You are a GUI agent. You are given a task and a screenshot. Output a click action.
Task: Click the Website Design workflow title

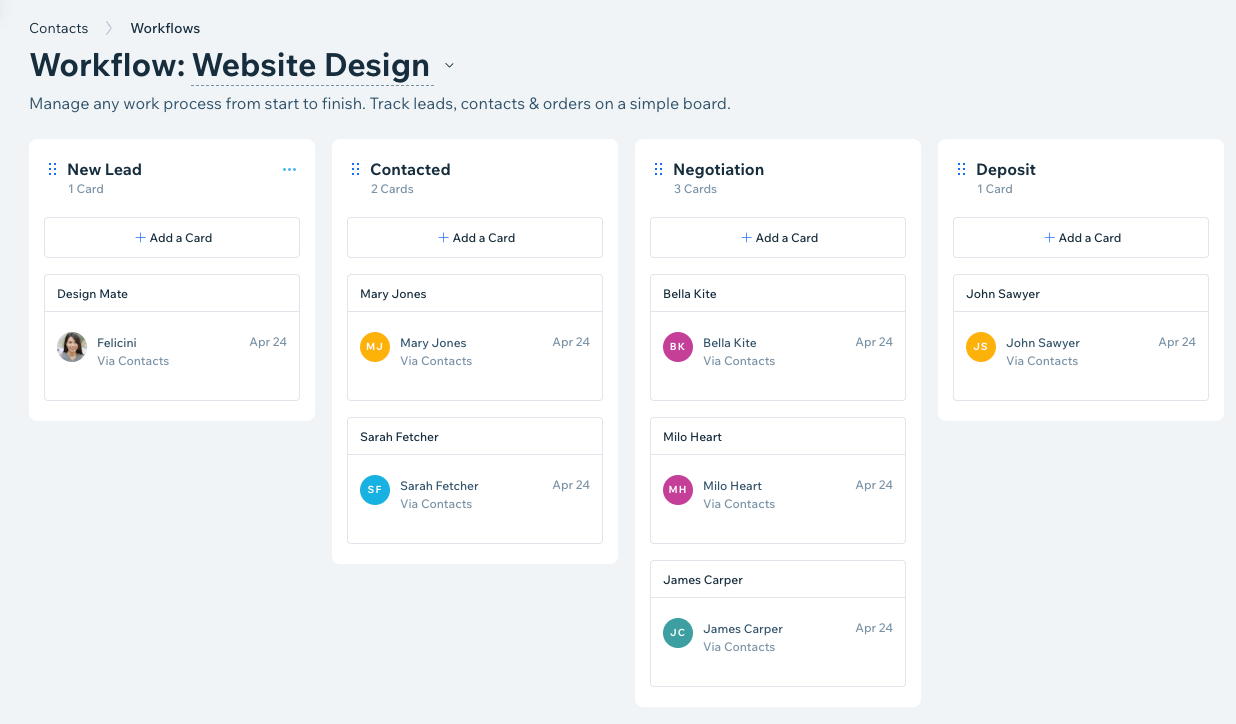(x=311, y=66)
